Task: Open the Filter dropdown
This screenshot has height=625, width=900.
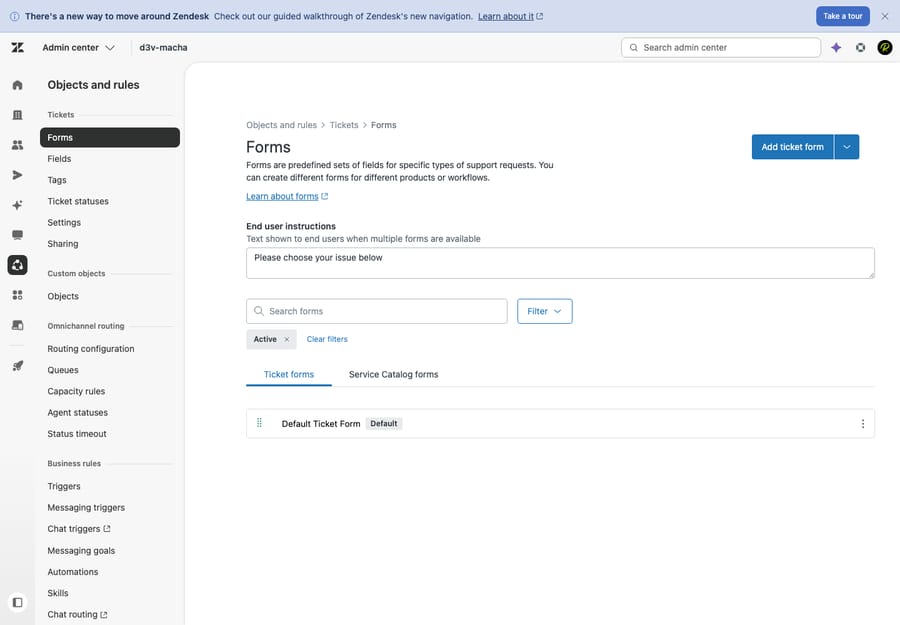Action: pos(544,311)
